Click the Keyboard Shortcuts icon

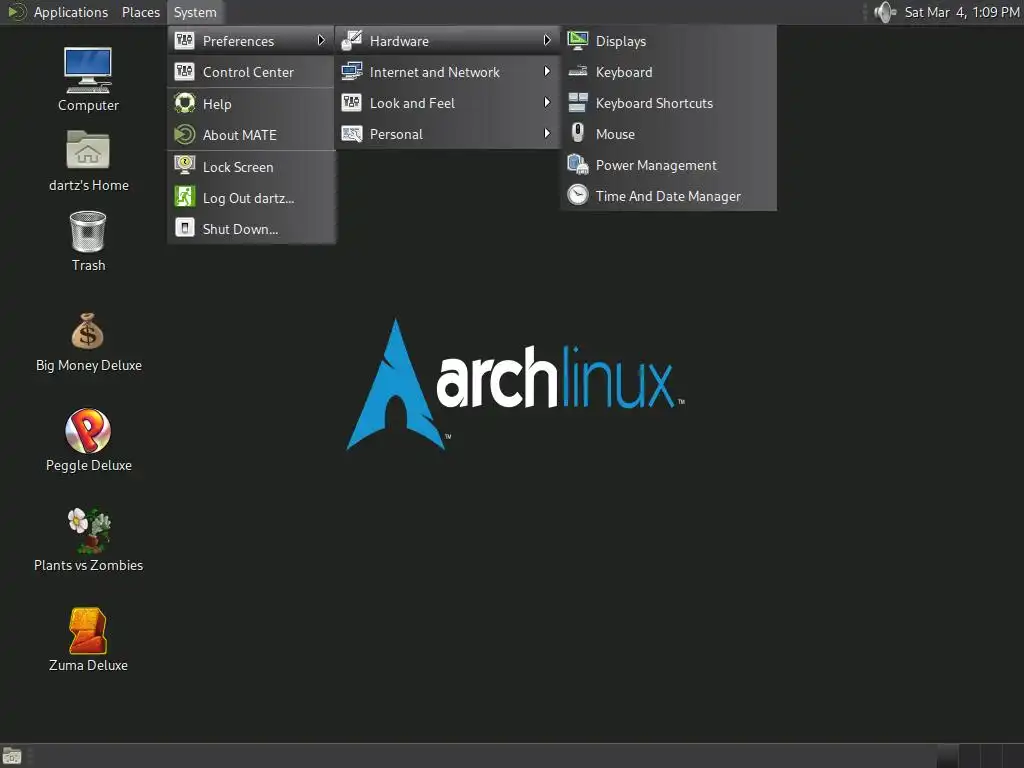(x=577, y=103)
